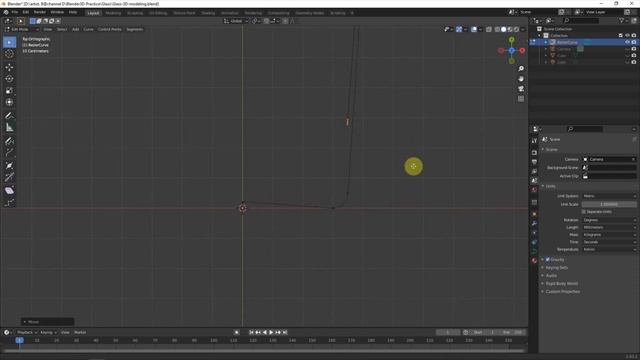
Task: Click the green Y axis gizmo
Action: pyautogui.click(x=511, y=40)
